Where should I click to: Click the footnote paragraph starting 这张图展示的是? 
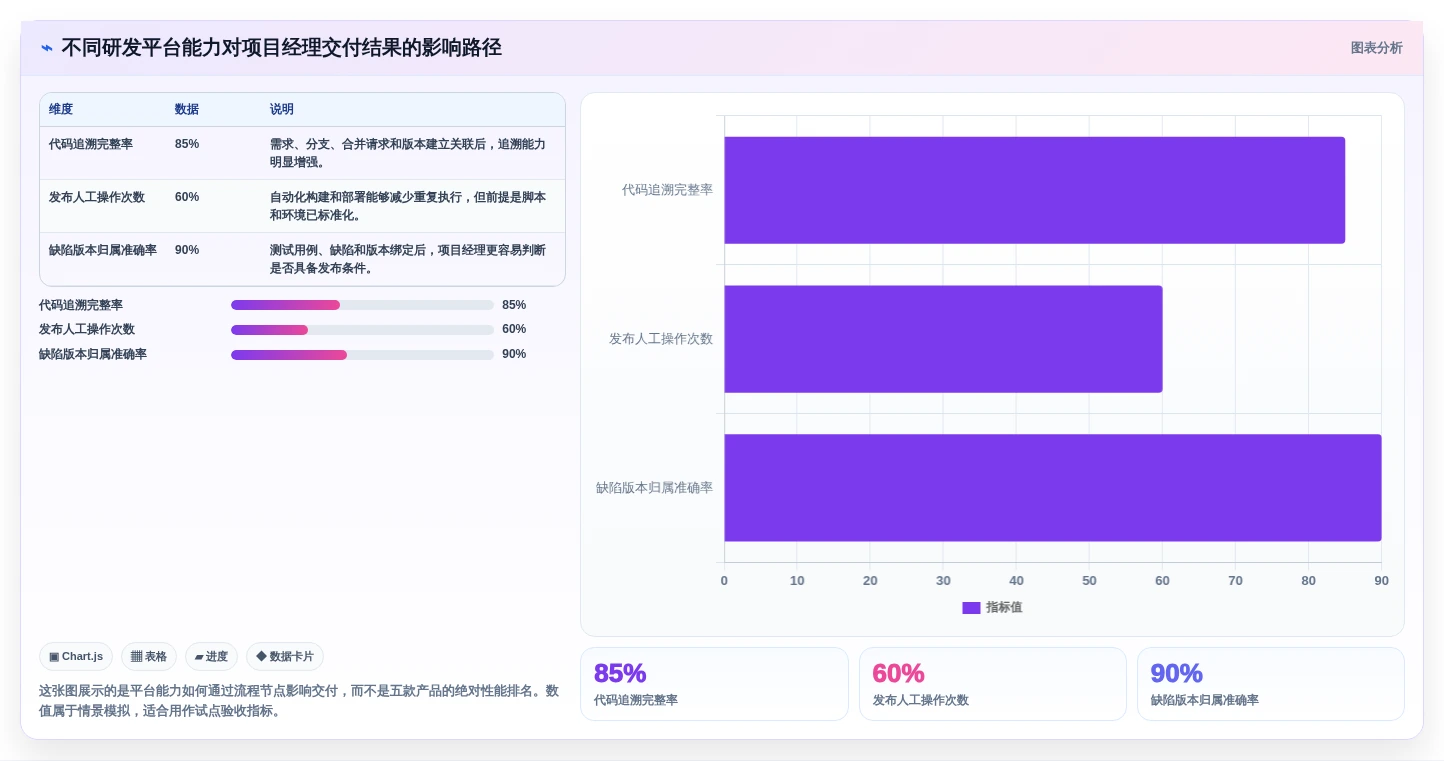pyautogui.click(x=299, y=701)
